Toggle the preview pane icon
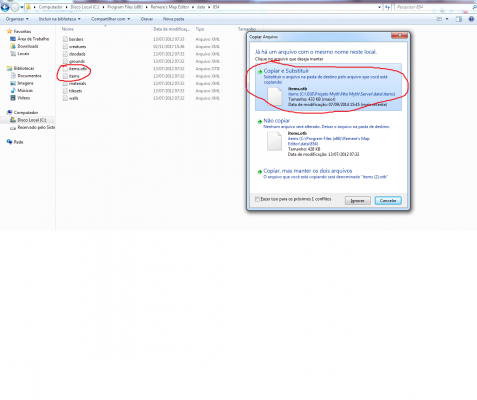The width and height of the screenshot is (477, 400). [x=459, y=19]
